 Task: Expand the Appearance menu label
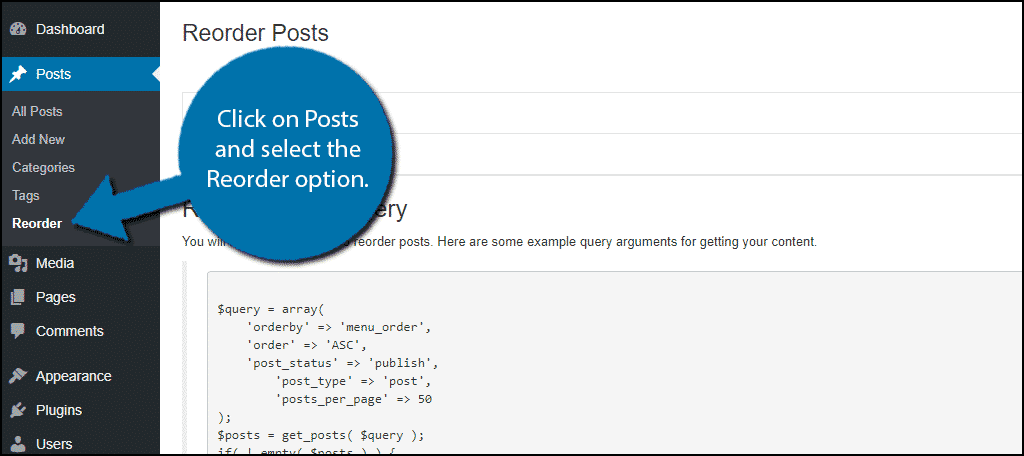(x=74, y=376)
